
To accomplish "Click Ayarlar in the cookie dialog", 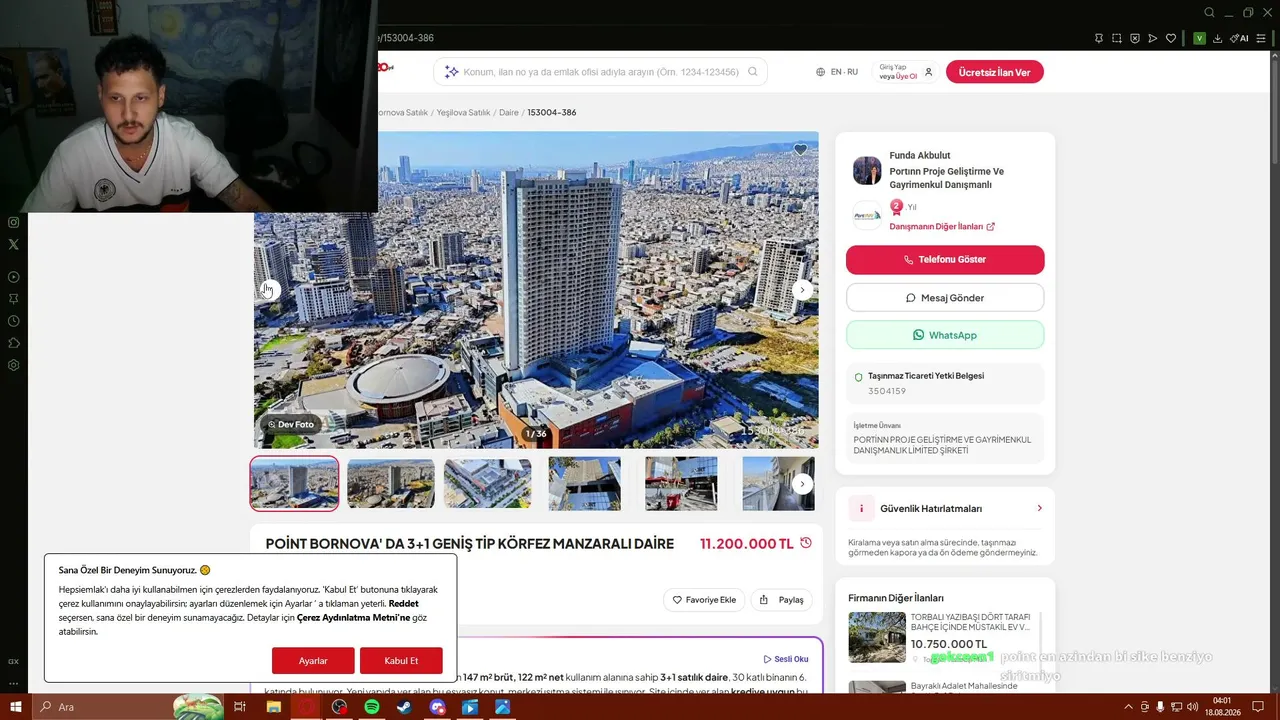I will pos(313,661).
